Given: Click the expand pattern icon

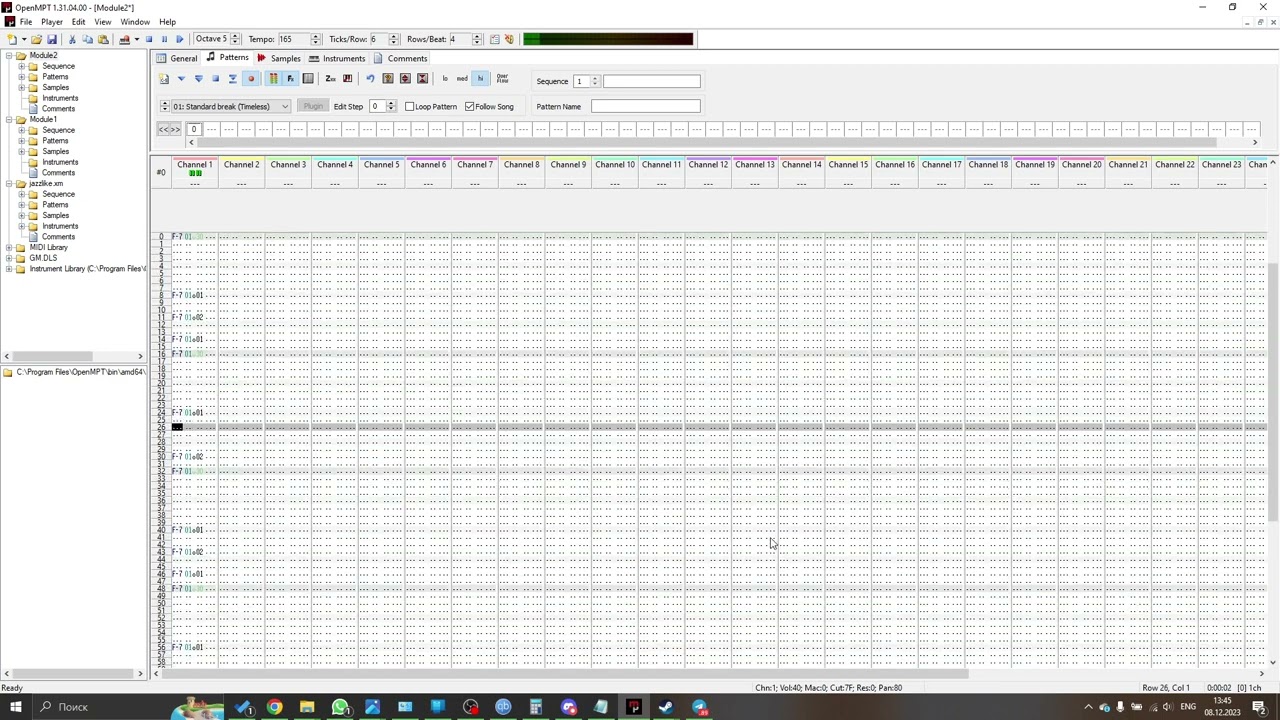Looking at the screenshot, I should click(405, 79).
